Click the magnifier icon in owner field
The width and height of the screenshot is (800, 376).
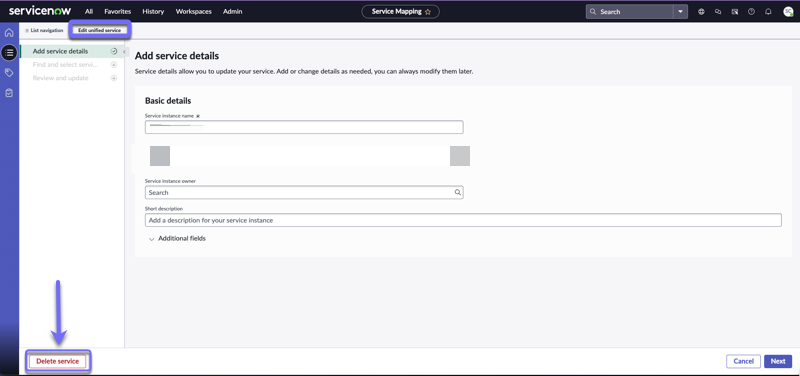click(458, 192)
